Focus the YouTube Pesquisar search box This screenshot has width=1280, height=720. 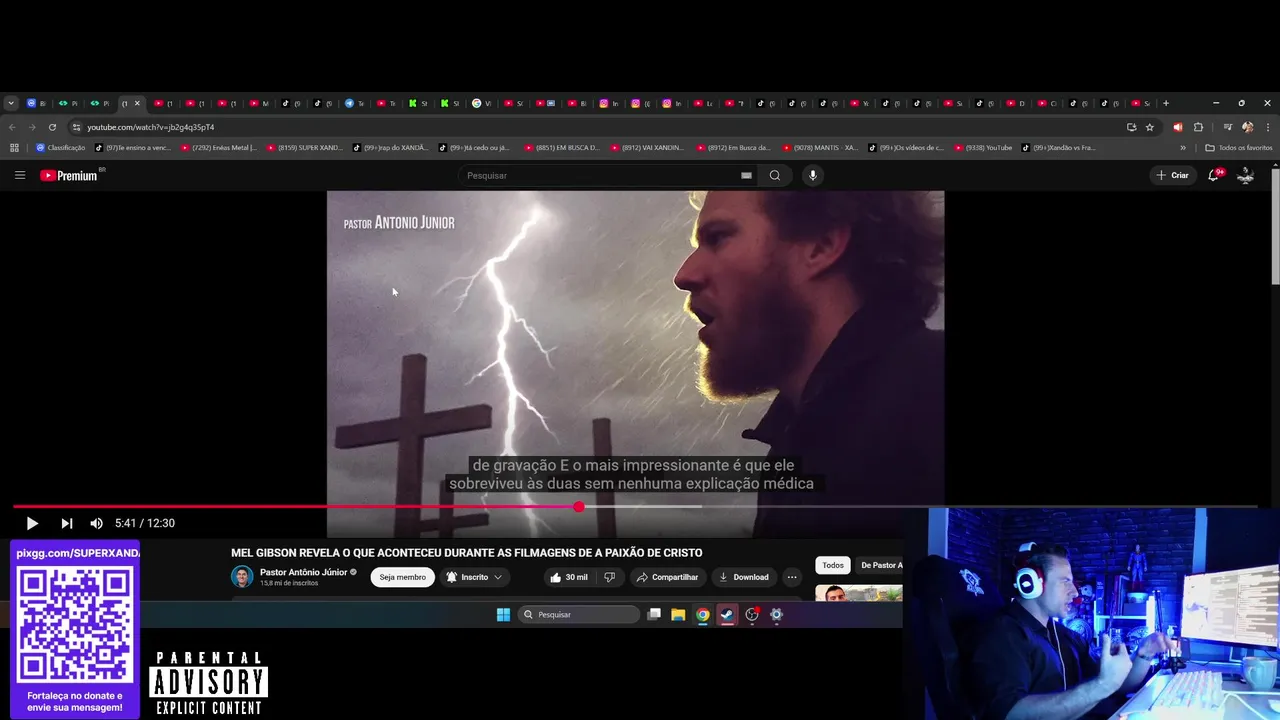coord(600,175)
